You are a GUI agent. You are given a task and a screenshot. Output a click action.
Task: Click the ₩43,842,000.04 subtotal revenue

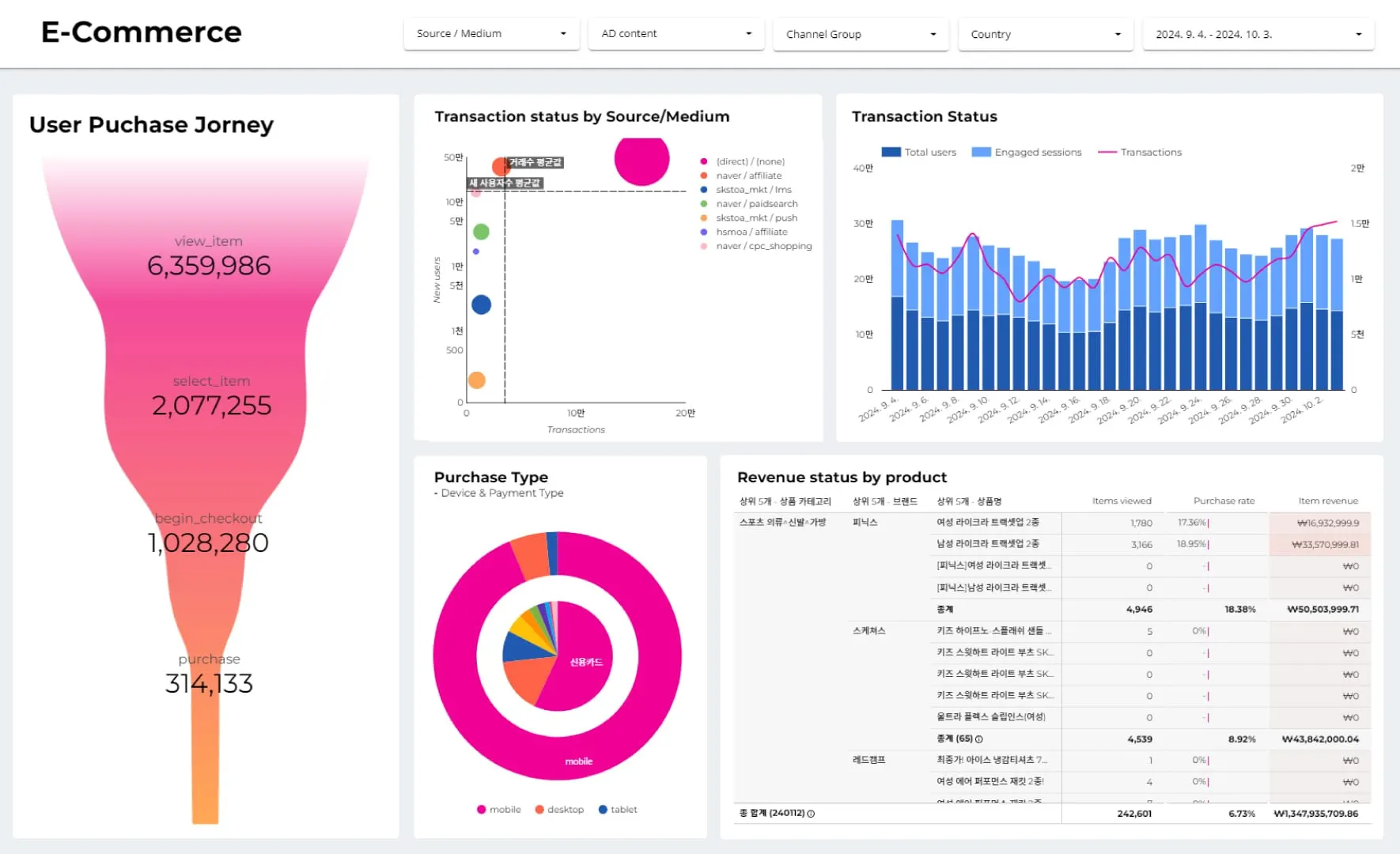click(1320, 739)
